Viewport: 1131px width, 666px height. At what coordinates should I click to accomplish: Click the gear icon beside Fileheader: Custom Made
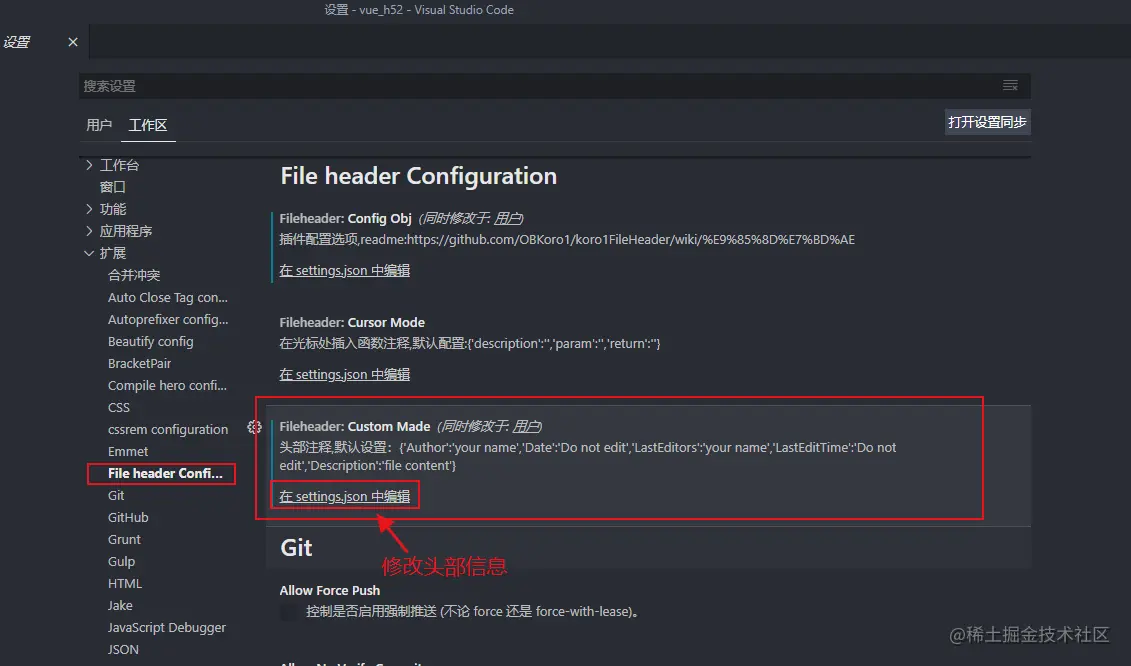(x=254, y=426)
